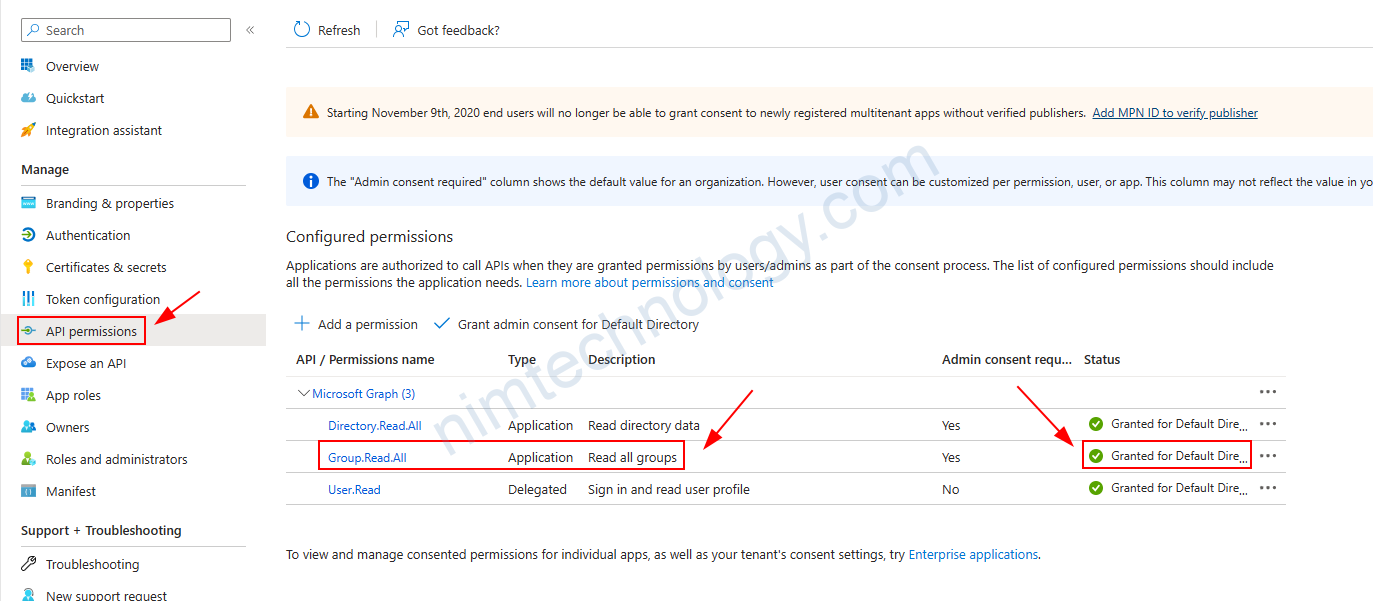Click the Integration assistant rocket icon
The image size is (1373, 601).
(28, 130)
